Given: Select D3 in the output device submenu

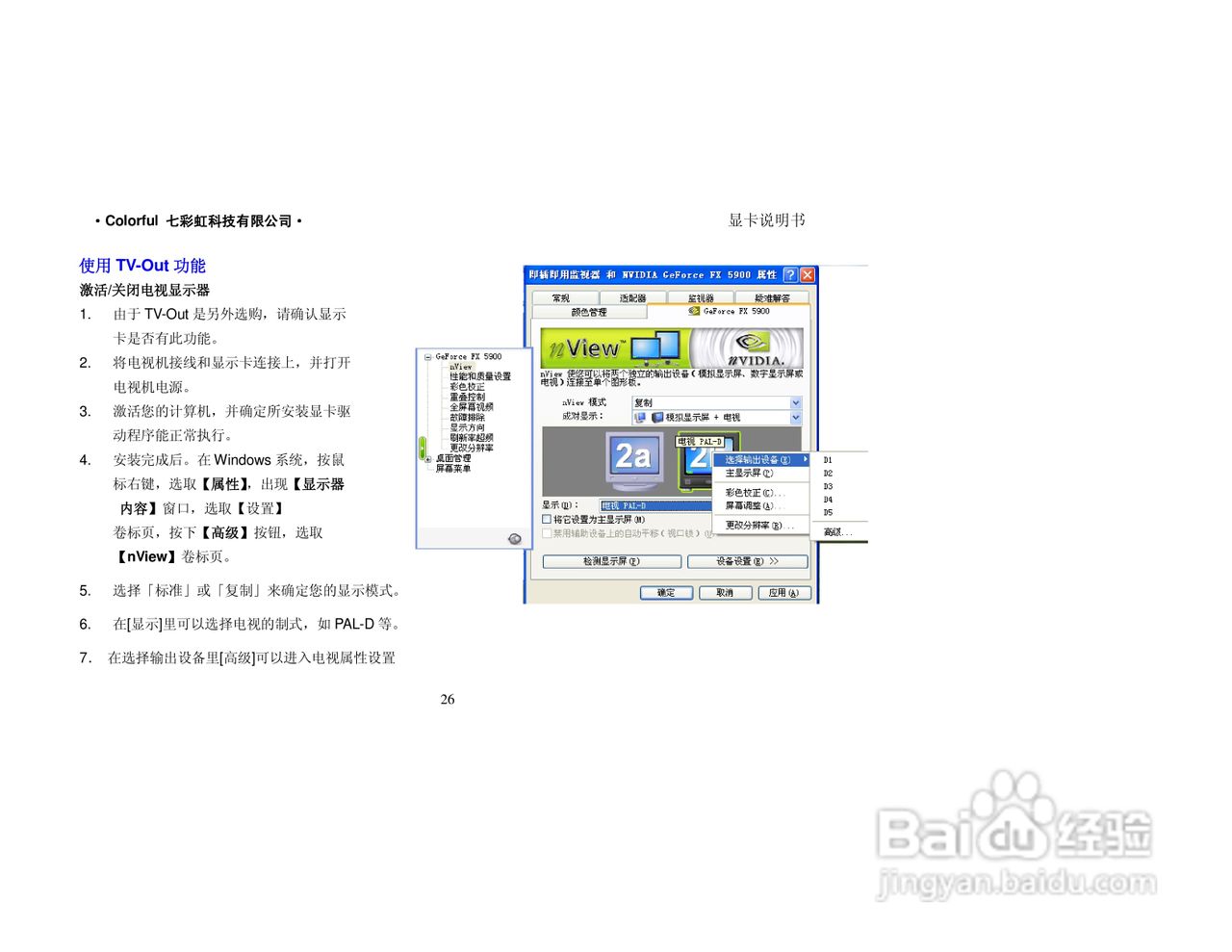Looking at the screenshot, I should click(x=828, y=487).
